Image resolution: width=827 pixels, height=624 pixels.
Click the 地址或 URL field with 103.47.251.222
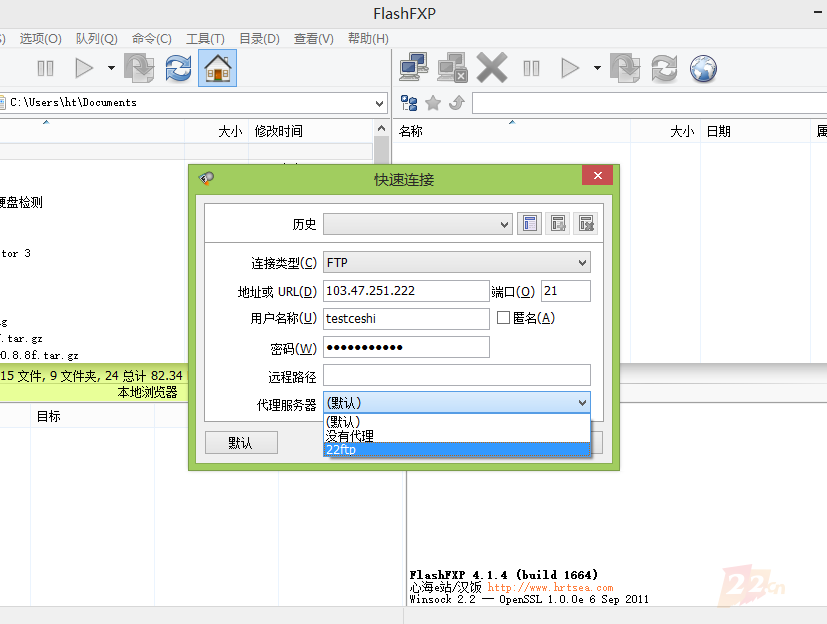pos(406,291)
